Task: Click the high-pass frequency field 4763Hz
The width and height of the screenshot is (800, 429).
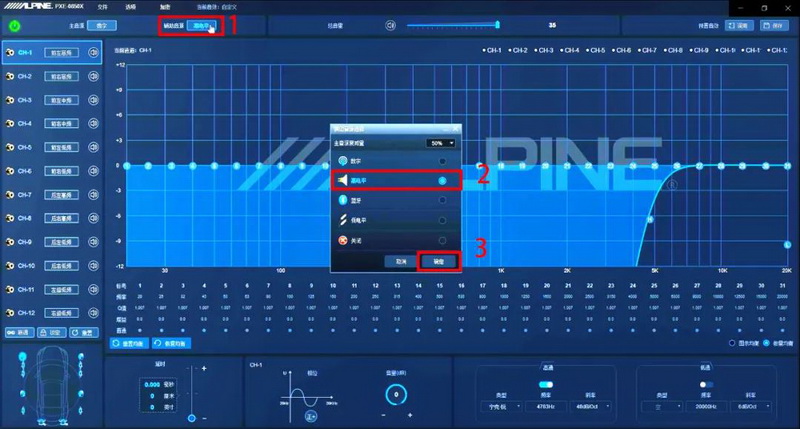Action: click(546, 407)
